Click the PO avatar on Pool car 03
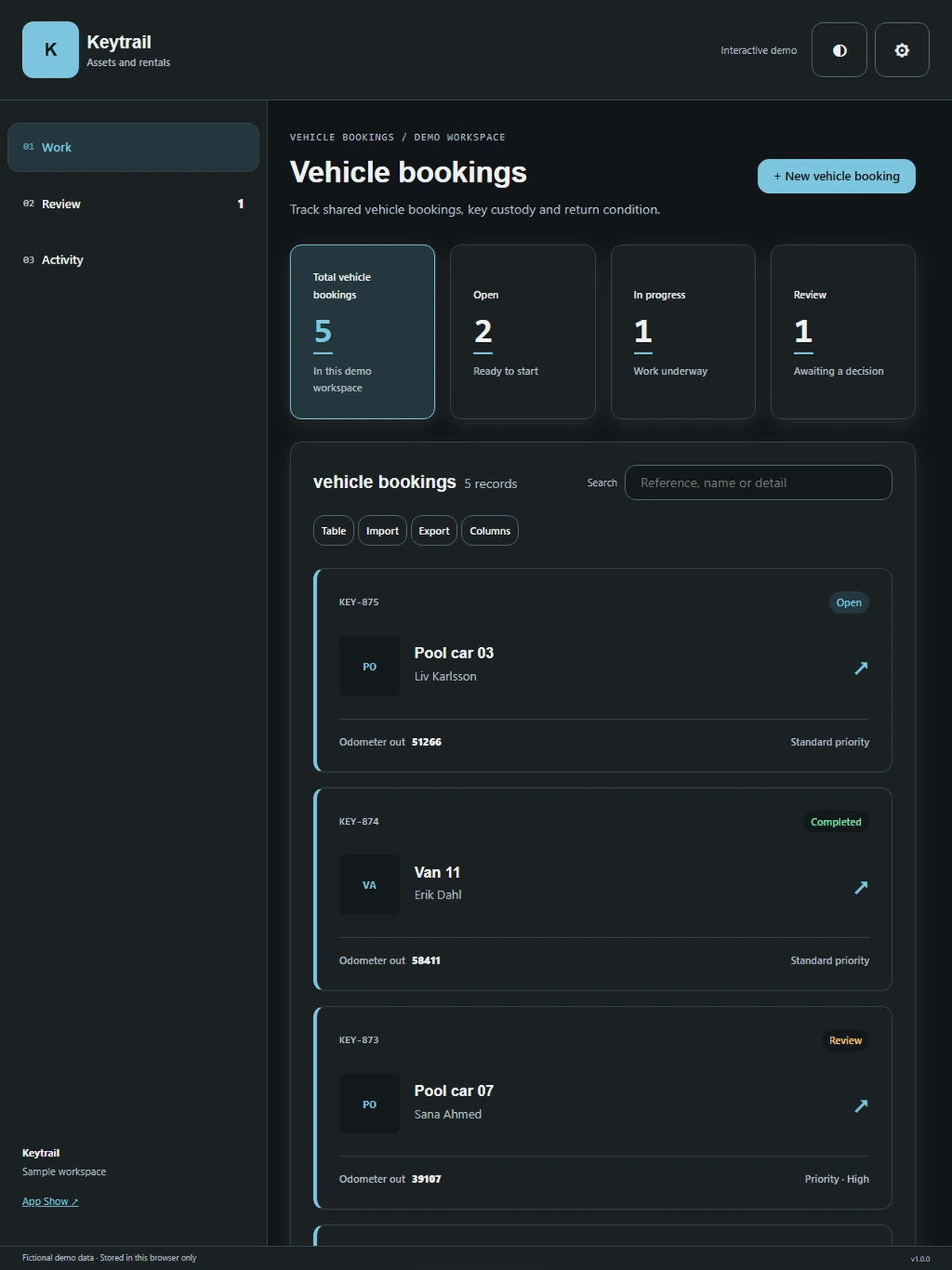952x1270 pixels. coord(370,667)
